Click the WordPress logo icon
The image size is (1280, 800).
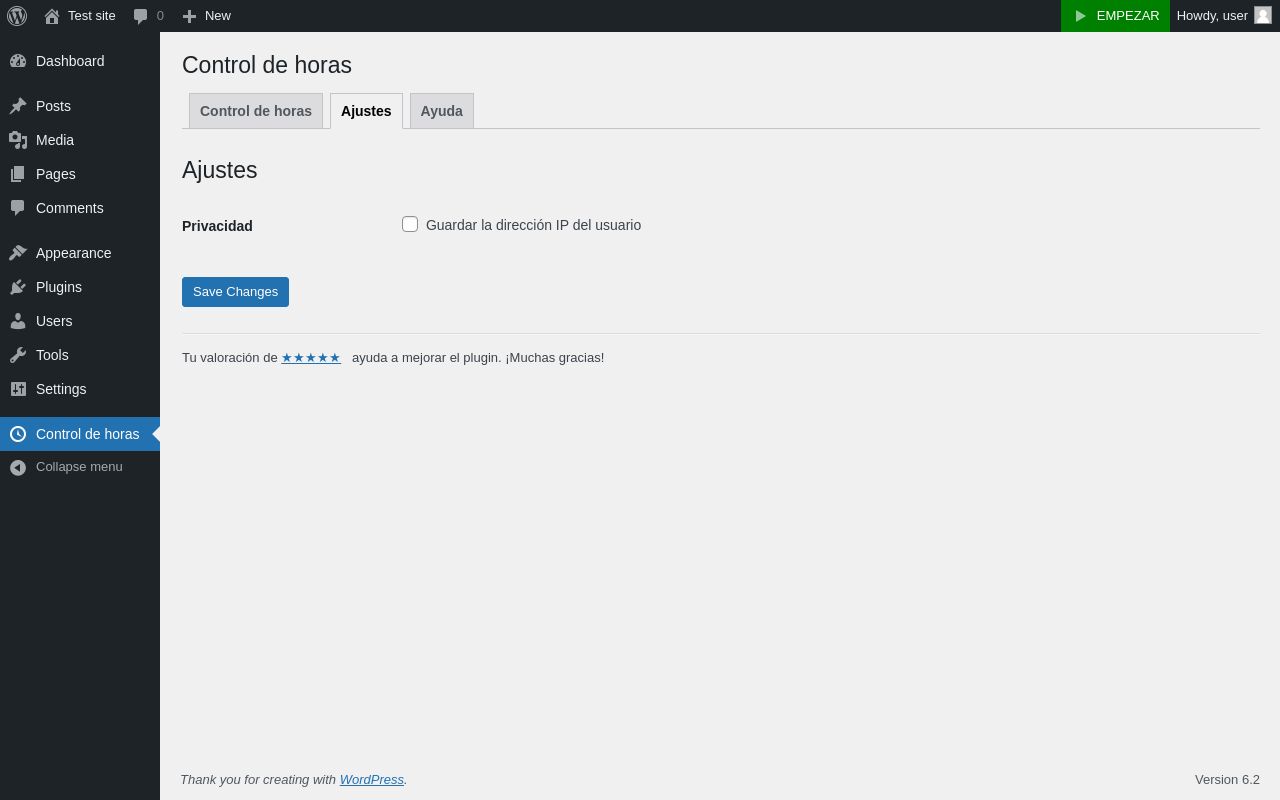click(x=17, y=16)
